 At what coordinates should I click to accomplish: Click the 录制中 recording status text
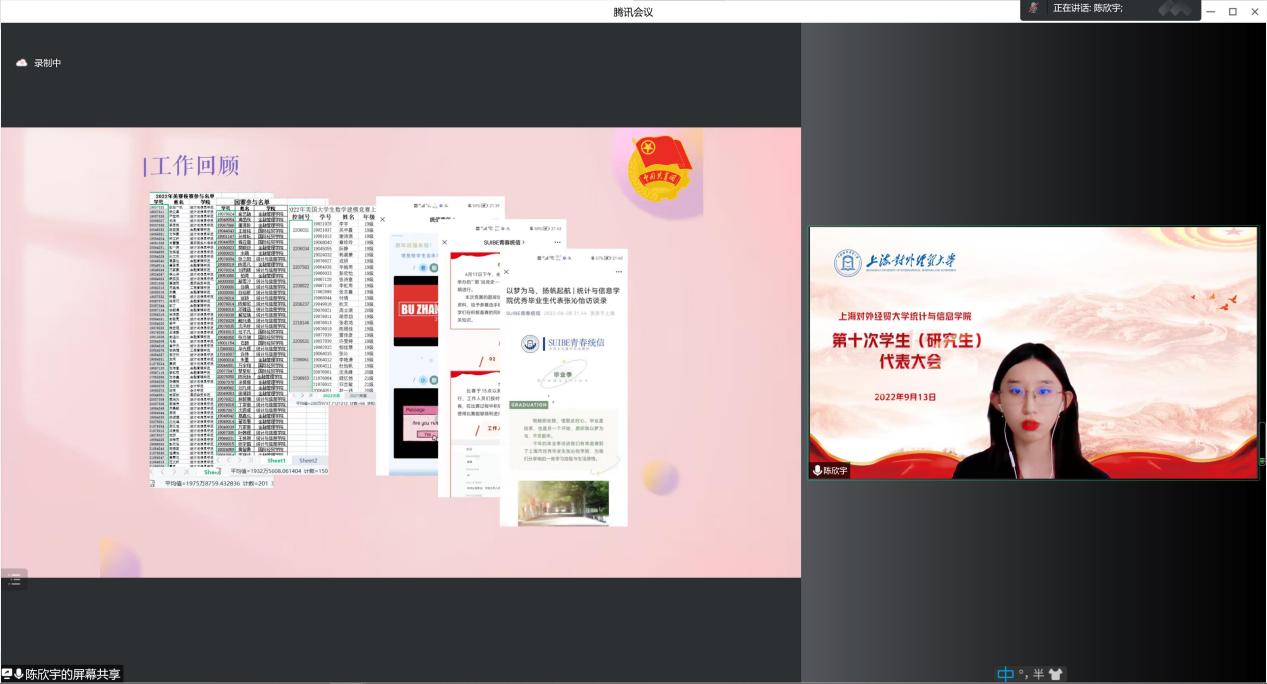(48, 63)
